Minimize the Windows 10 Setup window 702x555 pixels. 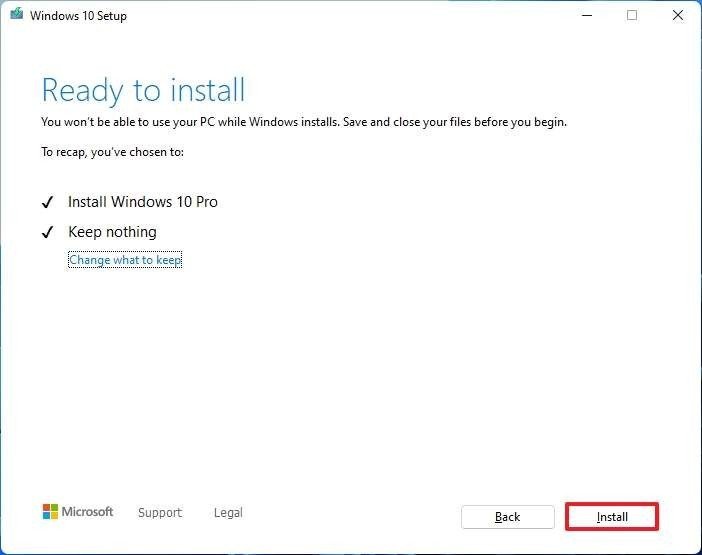point(587,15)
